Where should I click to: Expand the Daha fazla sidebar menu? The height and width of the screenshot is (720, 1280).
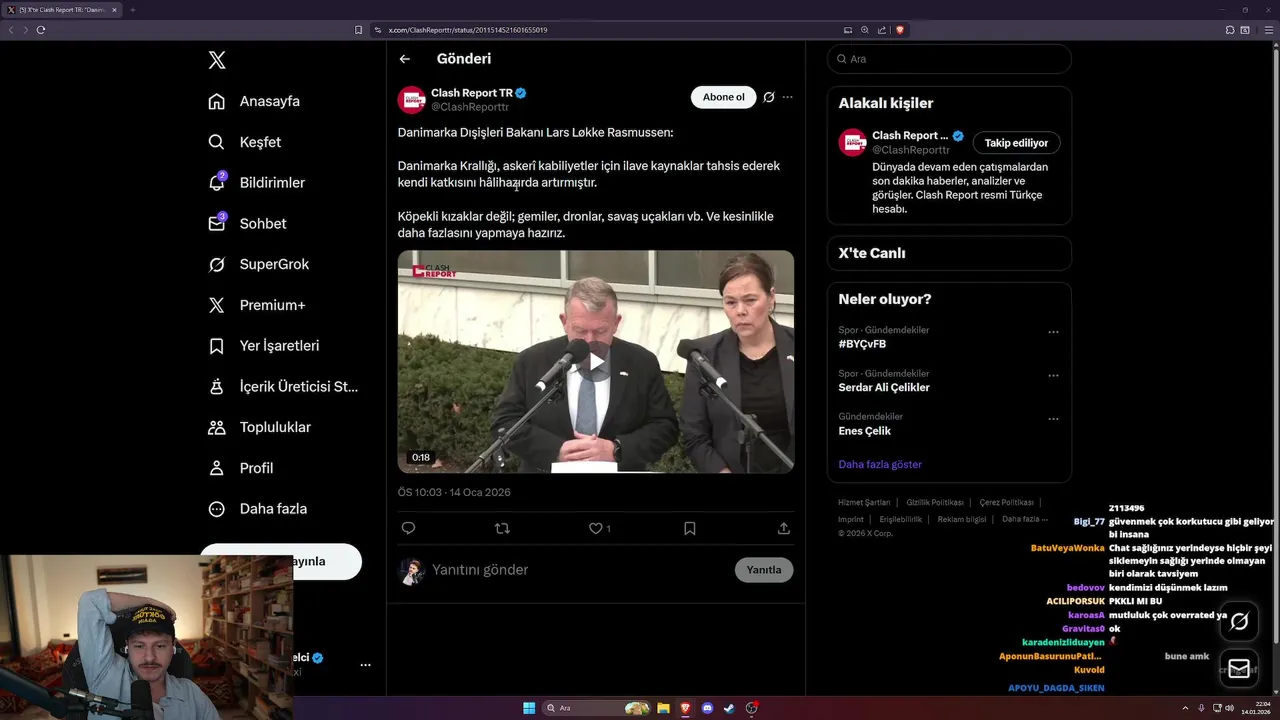pos(258,509)
